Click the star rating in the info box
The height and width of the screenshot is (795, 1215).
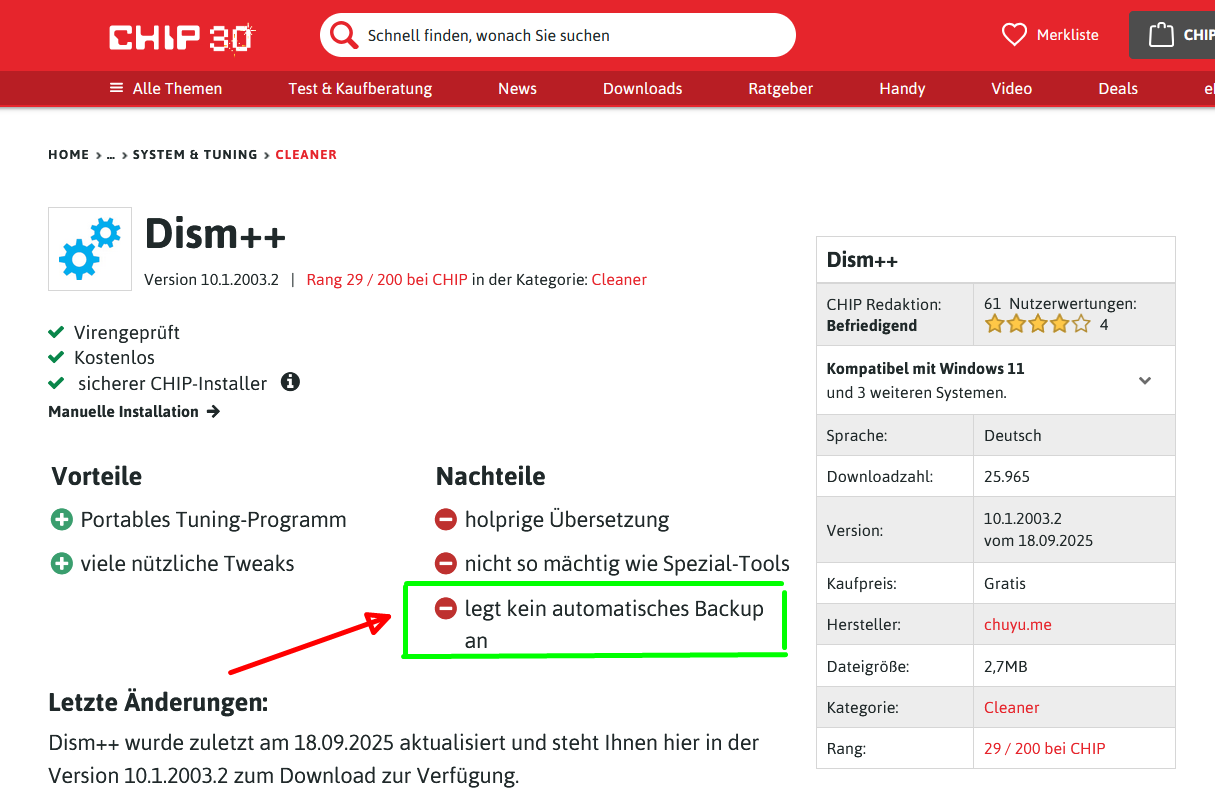click(x=1037, y=324)
